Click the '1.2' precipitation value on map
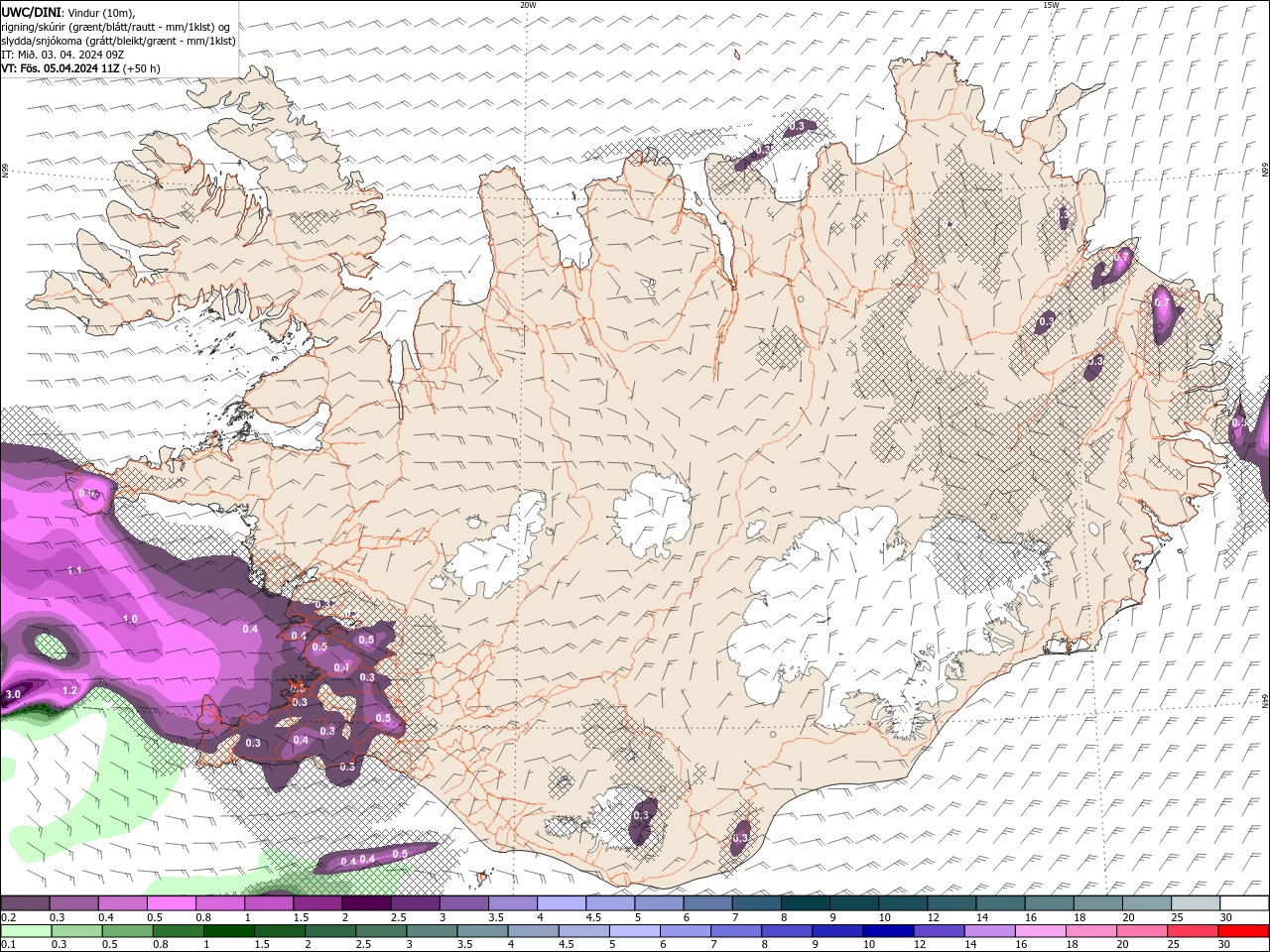1270x952 pixels. click(69, 690)
